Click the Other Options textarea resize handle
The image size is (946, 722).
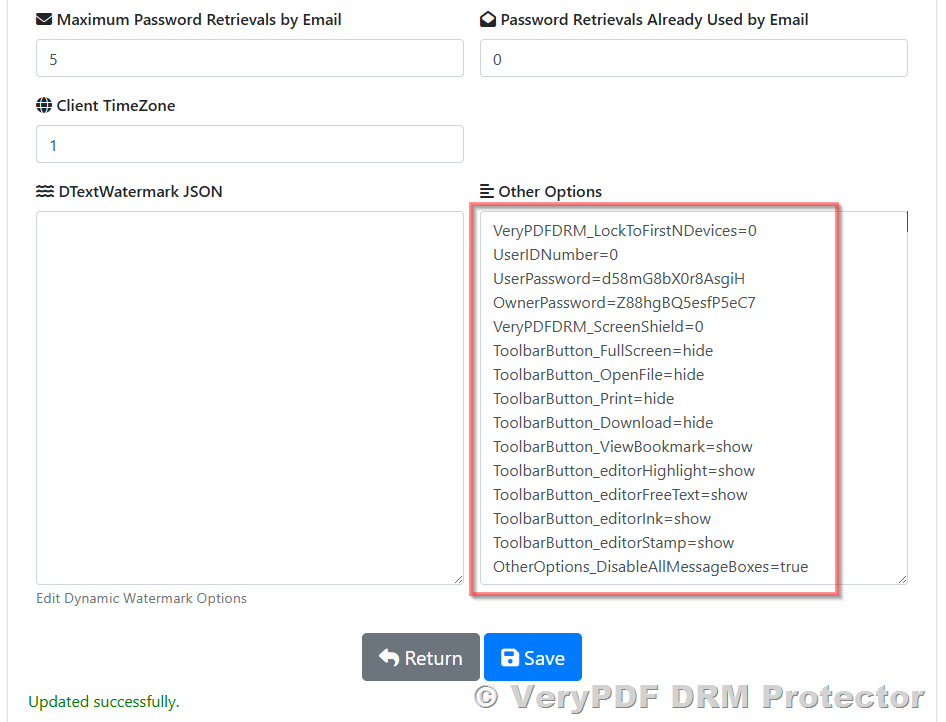click(902, 579)
